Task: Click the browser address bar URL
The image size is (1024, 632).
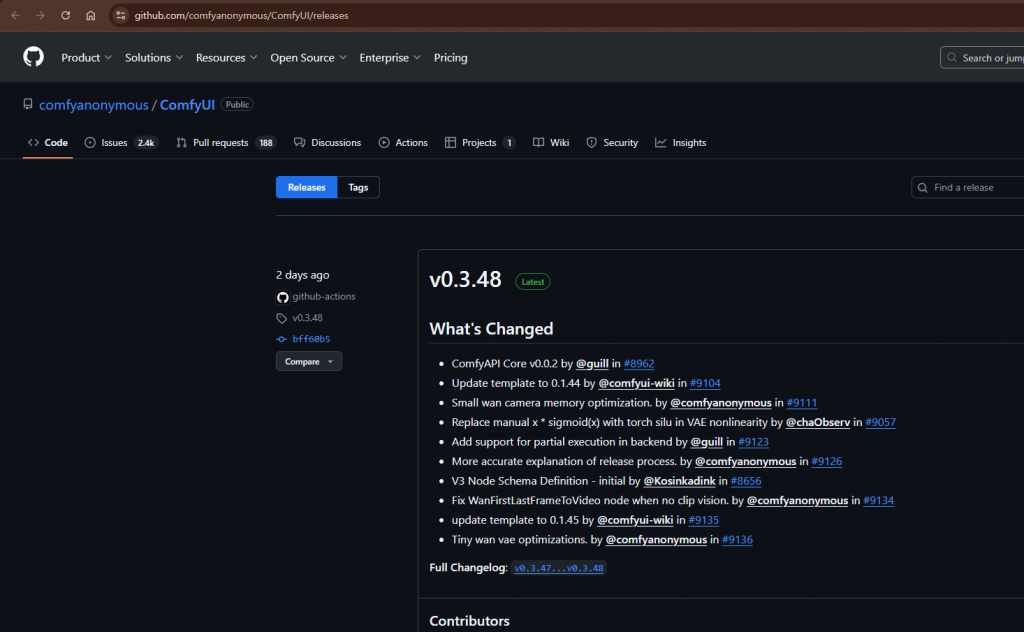Action: tap(241, 16)
